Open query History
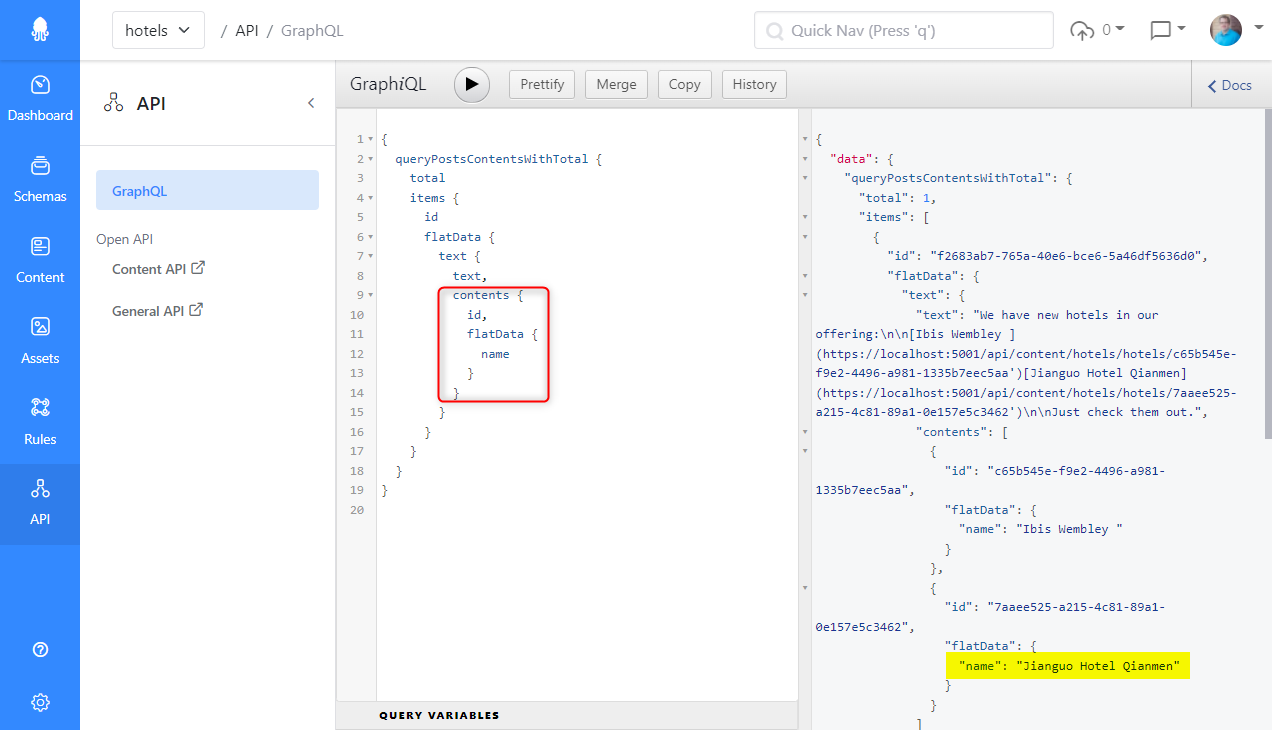 pos(754,85)
